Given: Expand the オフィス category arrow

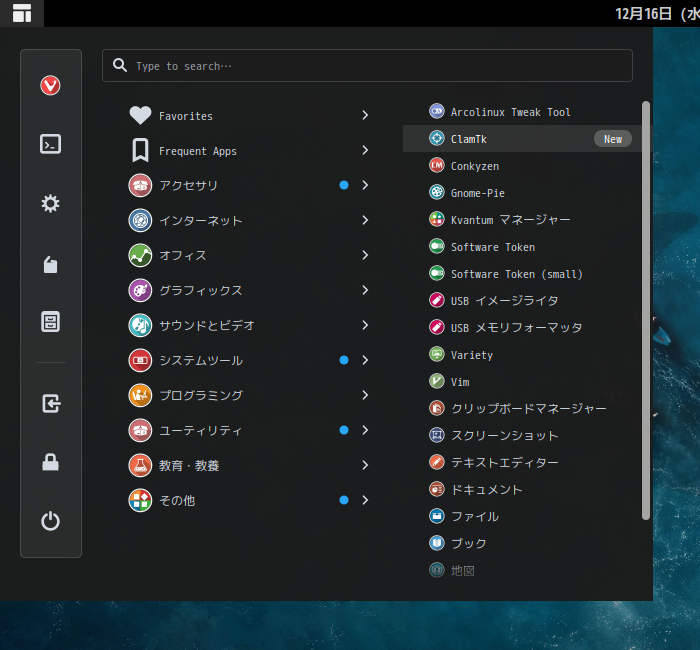Looking at the screenshot, I should (x=365, y=255).
